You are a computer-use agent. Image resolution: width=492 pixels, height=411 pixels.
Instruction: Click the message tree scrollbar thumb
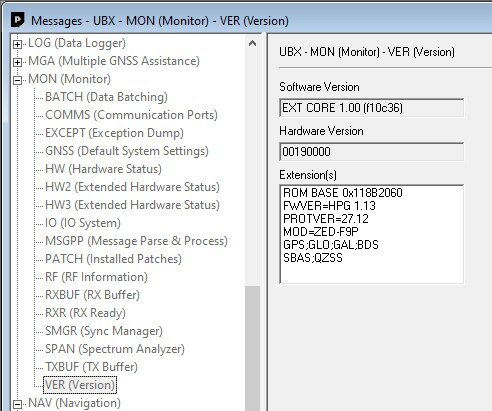[x=252, y=348]
